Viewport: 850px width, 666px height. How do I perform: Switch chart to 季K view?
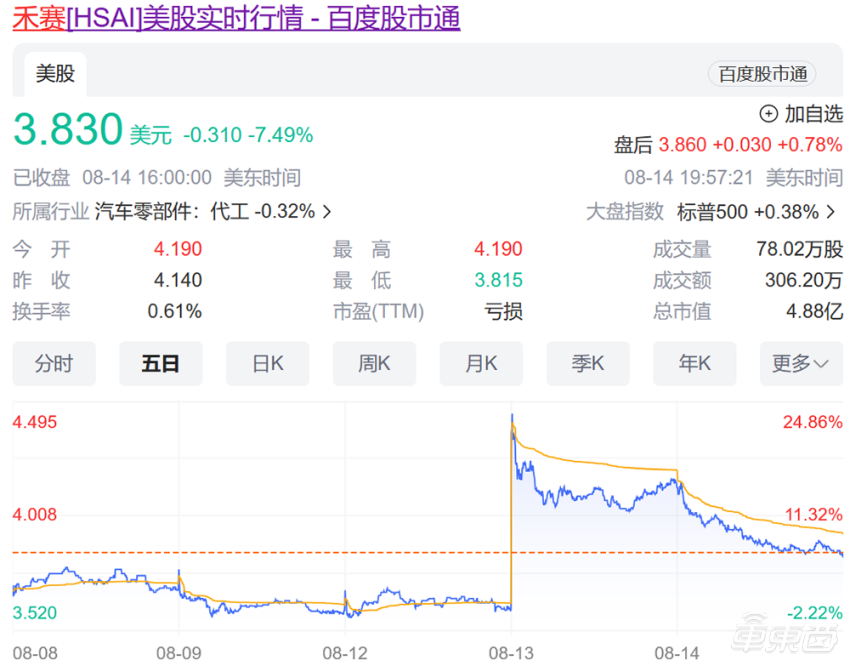click(588, 364)
